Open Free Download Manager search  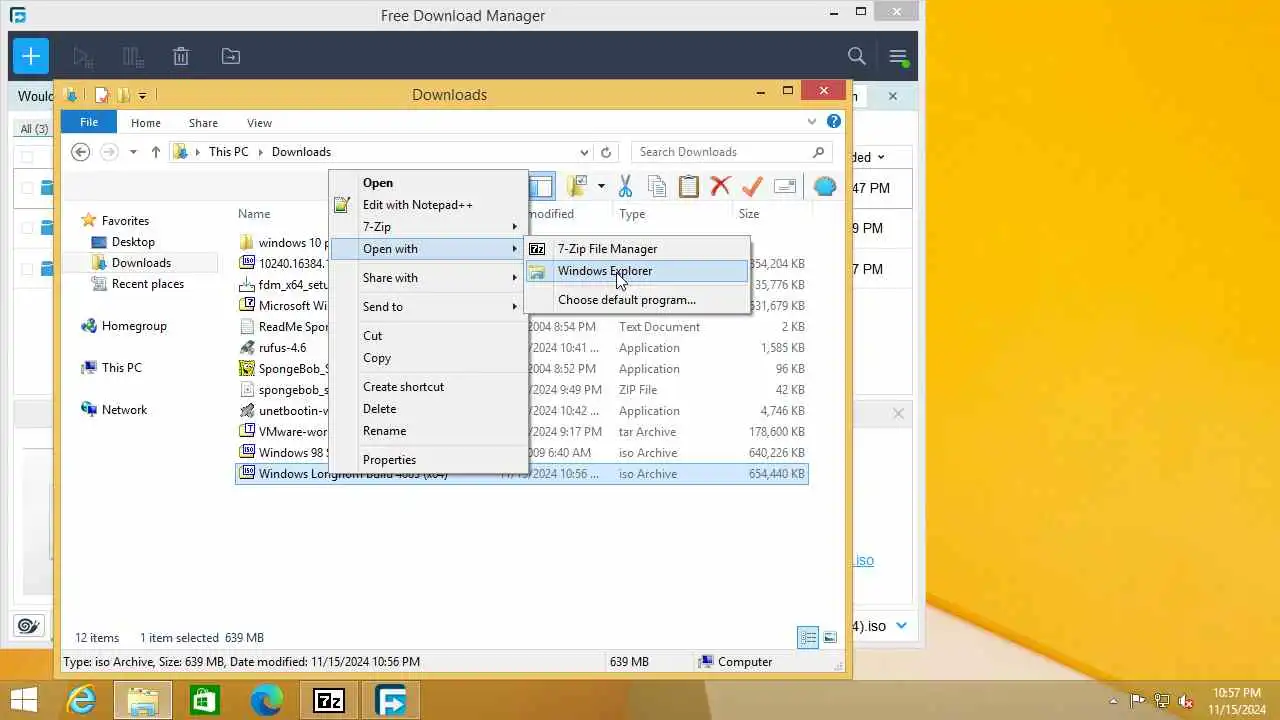pyautogui.click(x=857, y=57)
